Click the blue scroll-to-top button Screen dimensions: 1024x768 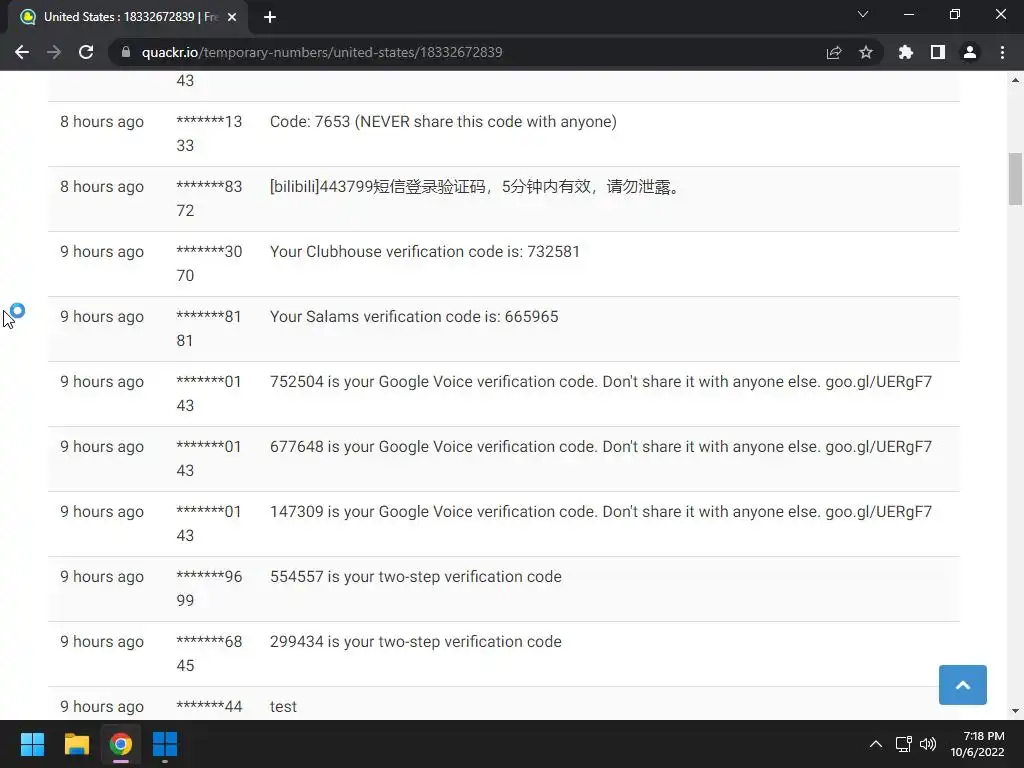tap(963, 685)
